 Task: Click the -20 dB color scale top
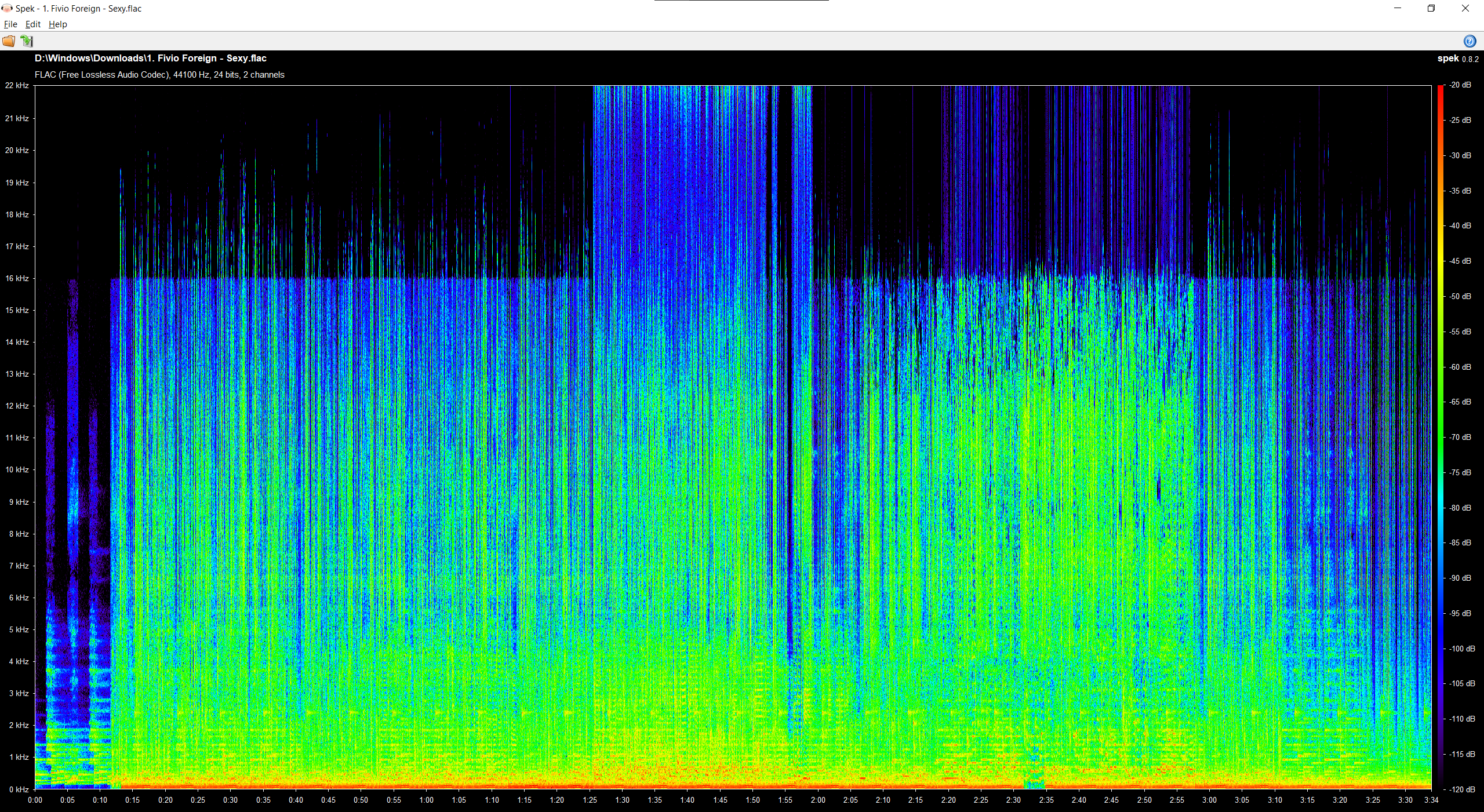click(1441, 87)
